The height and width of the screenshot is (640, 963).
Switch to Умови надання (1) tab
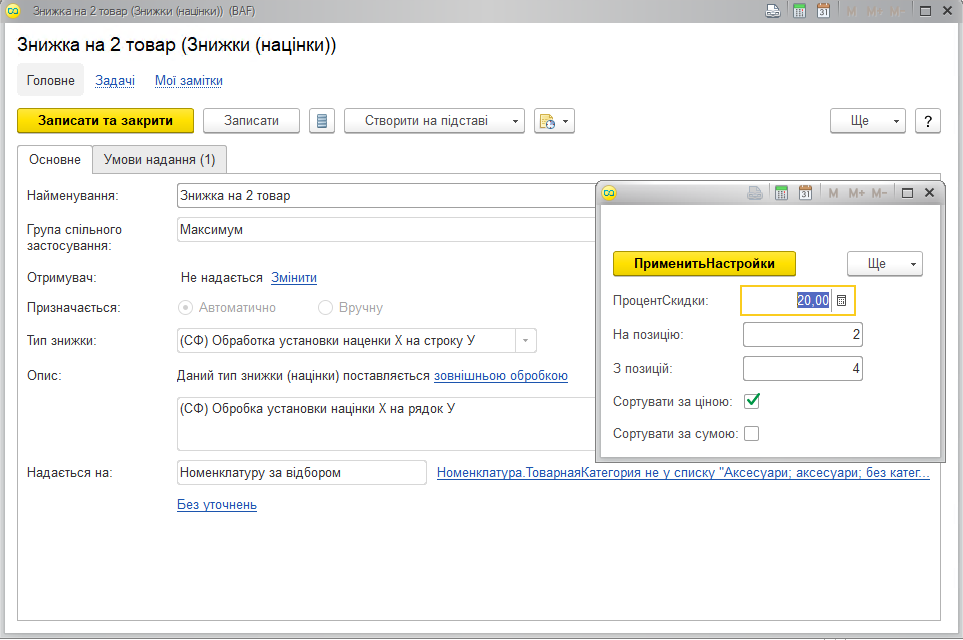click(x=160, y=160)
